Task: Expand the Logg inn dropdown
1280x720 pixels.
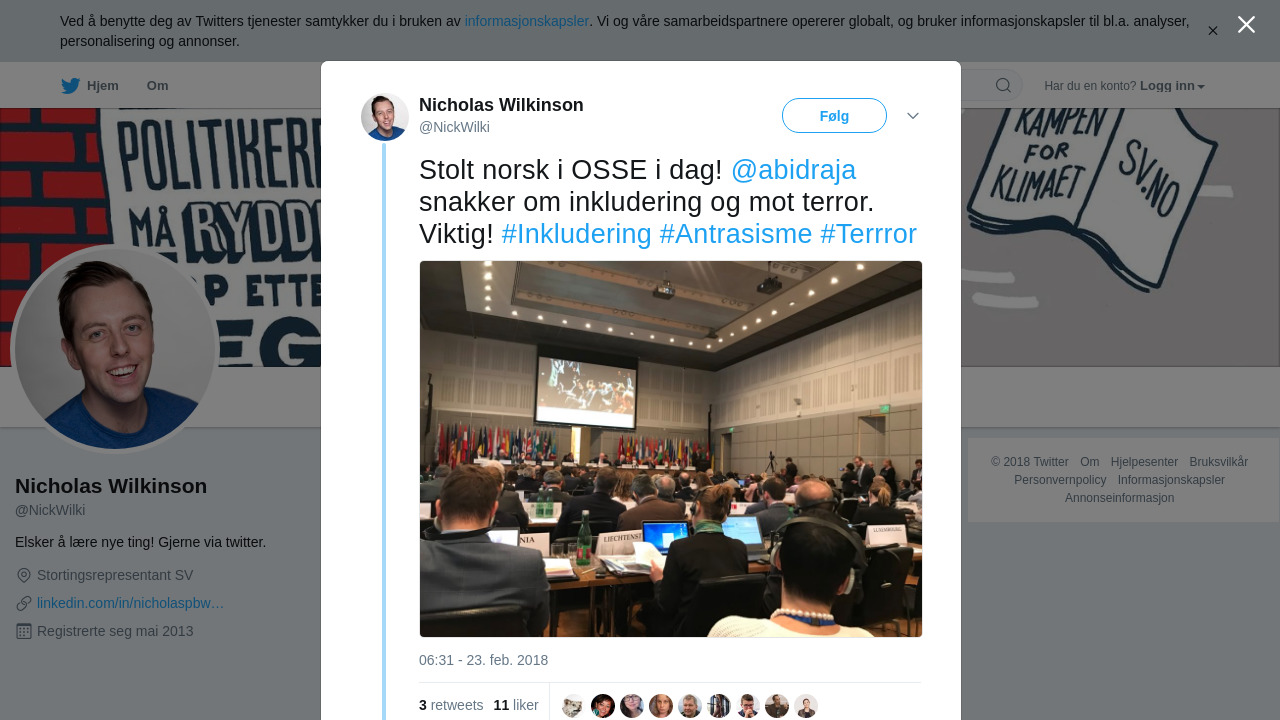Action: point(1172,86)
